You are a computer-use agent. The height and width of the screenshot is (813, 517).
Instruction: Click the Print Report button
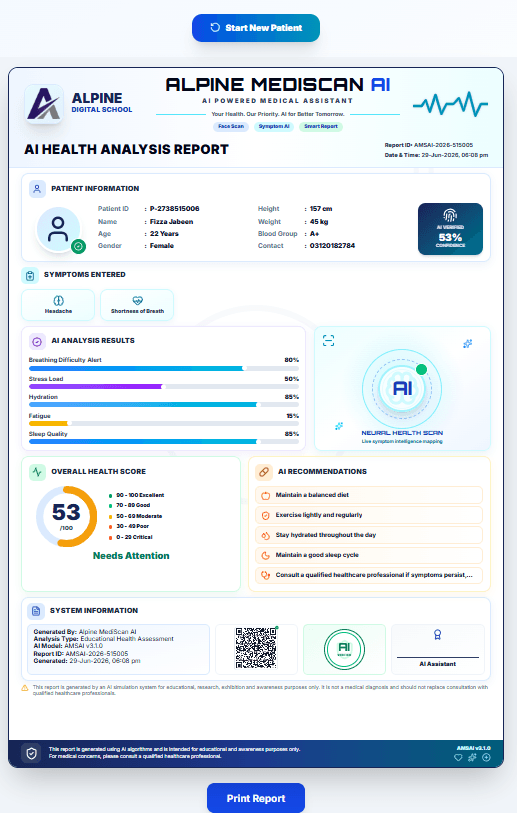(x=256, y=798)
